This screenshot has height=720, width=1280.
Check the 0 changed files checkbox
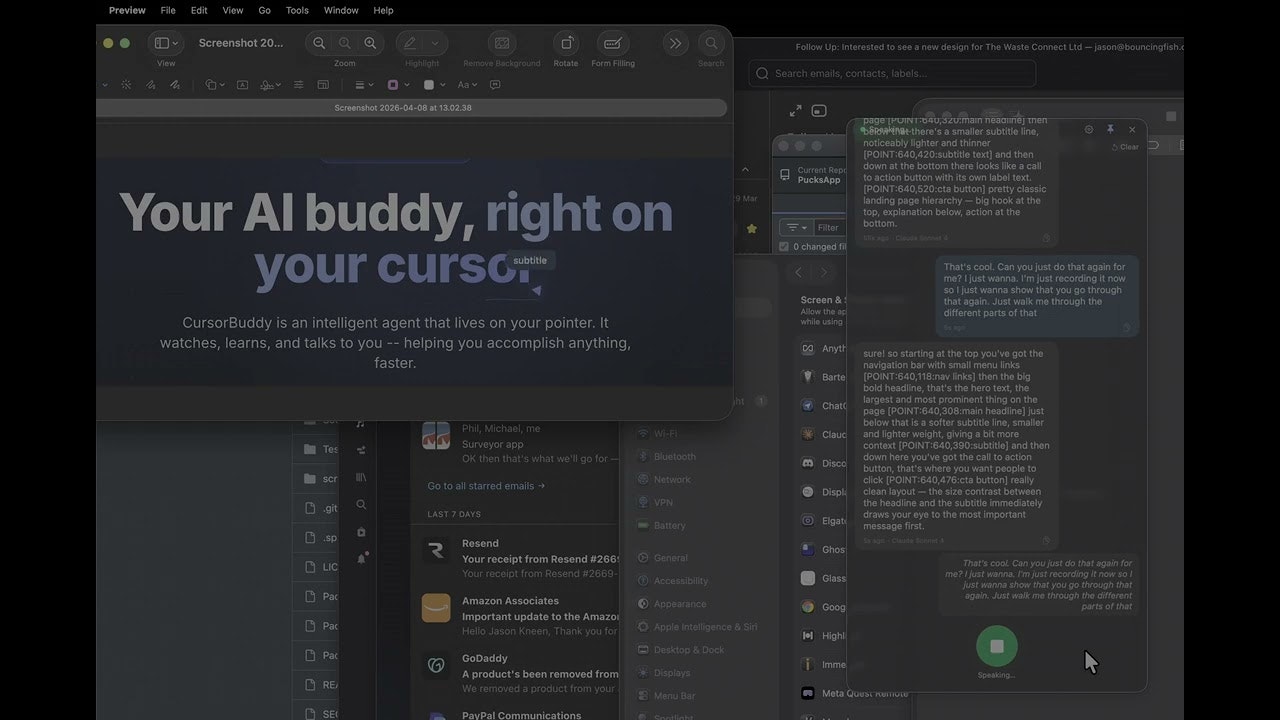784,246
